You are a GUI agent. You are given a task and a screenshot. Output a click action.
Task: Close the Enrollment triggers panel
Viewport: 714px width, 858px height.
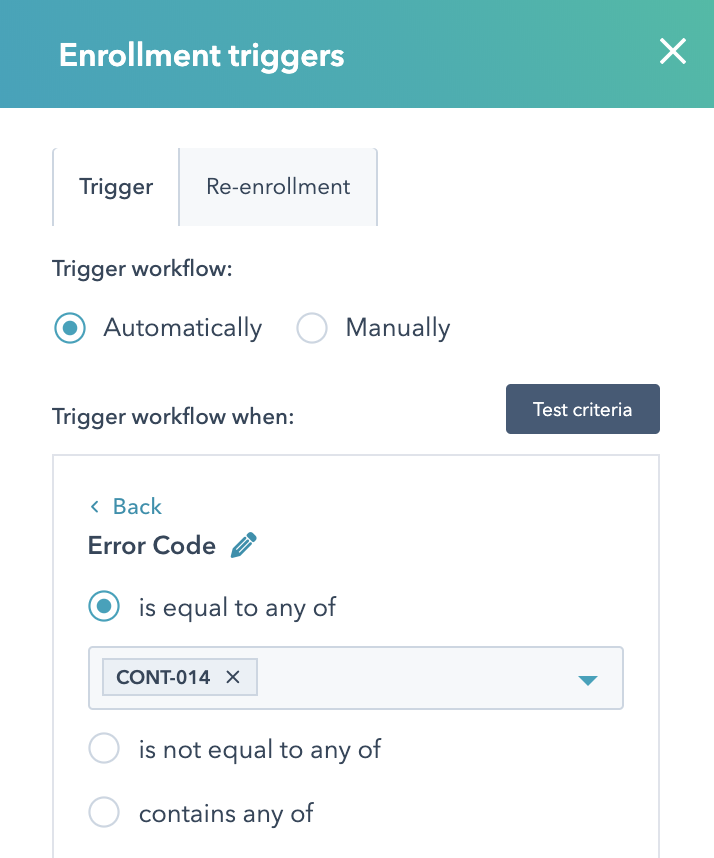(x=672, y=51)
